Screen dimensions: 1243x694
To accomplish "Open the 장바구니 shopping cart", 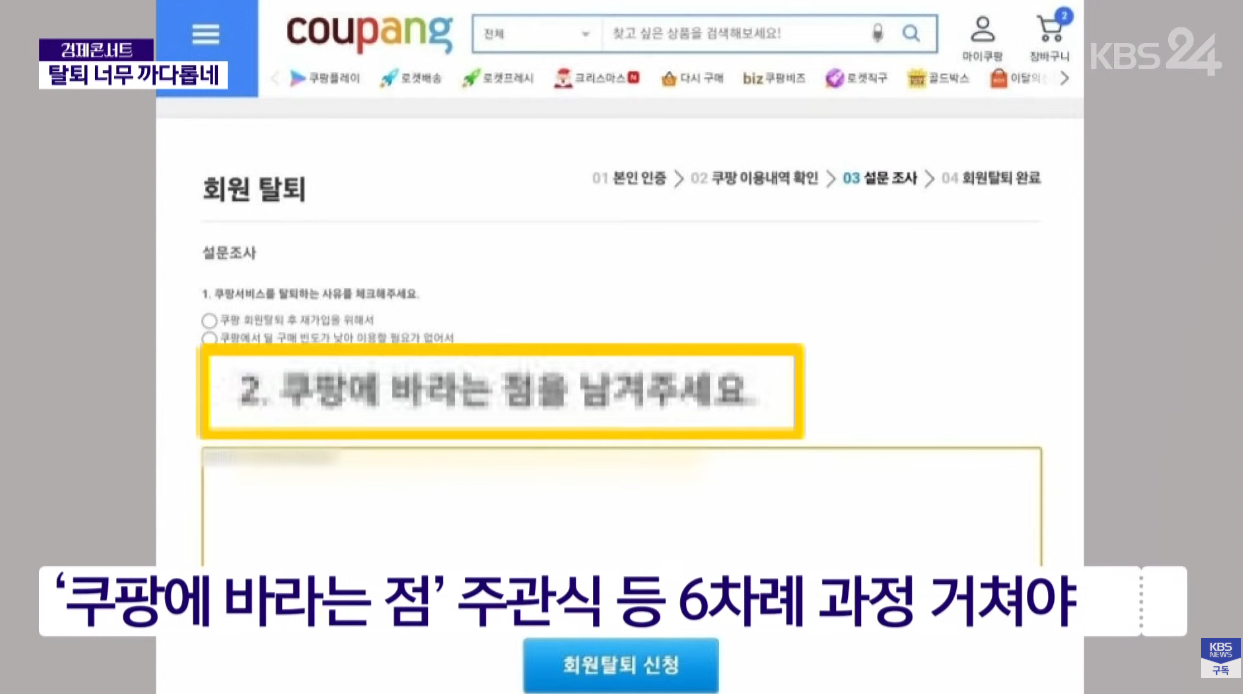I will (1050, 37).
